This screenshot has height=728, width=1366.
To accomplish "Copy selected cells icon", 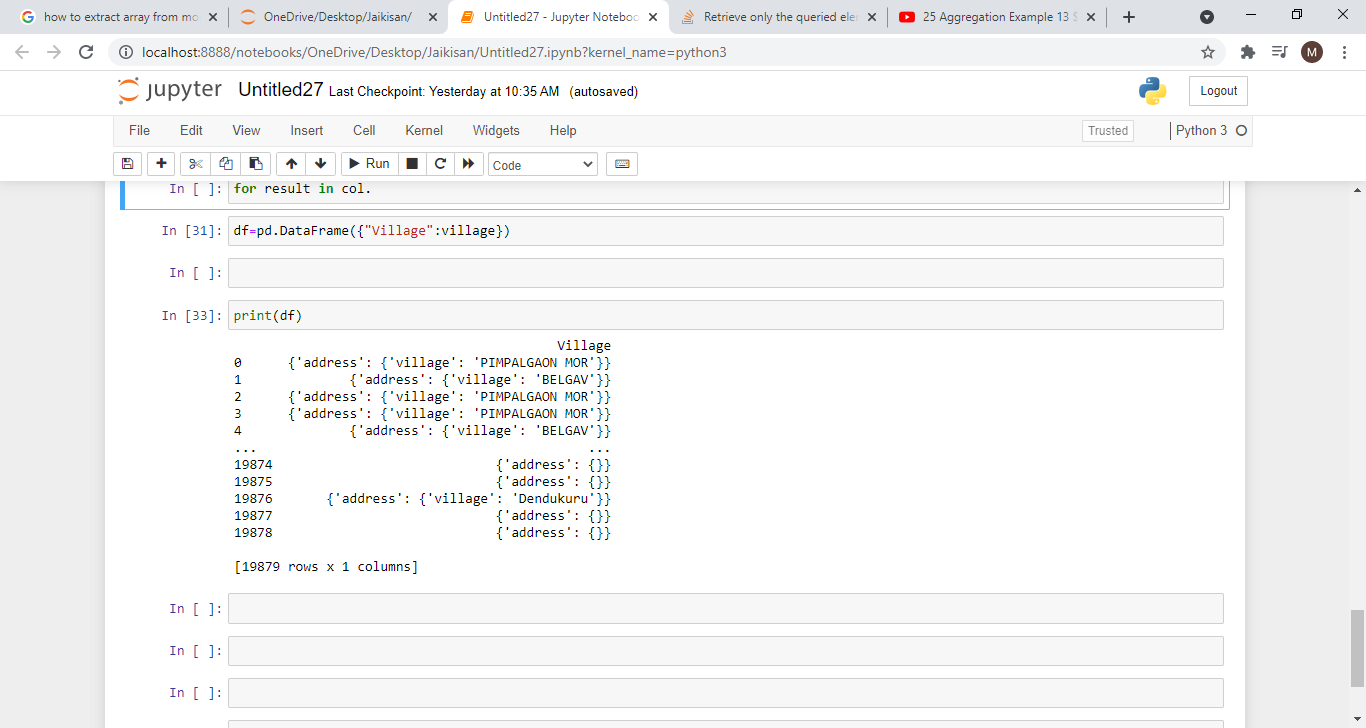I will point(226,164).
